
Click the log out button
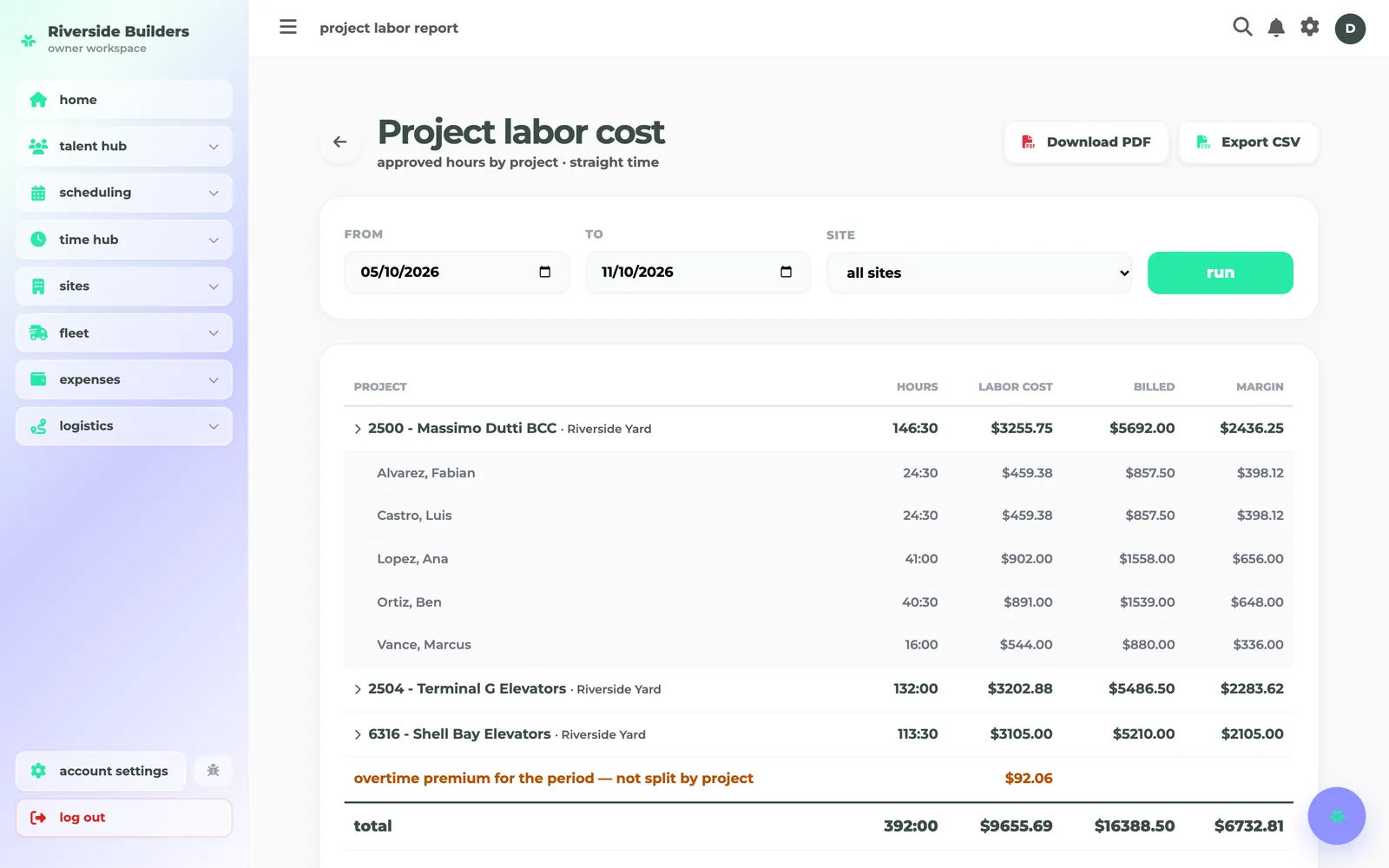tap(124, 818)
